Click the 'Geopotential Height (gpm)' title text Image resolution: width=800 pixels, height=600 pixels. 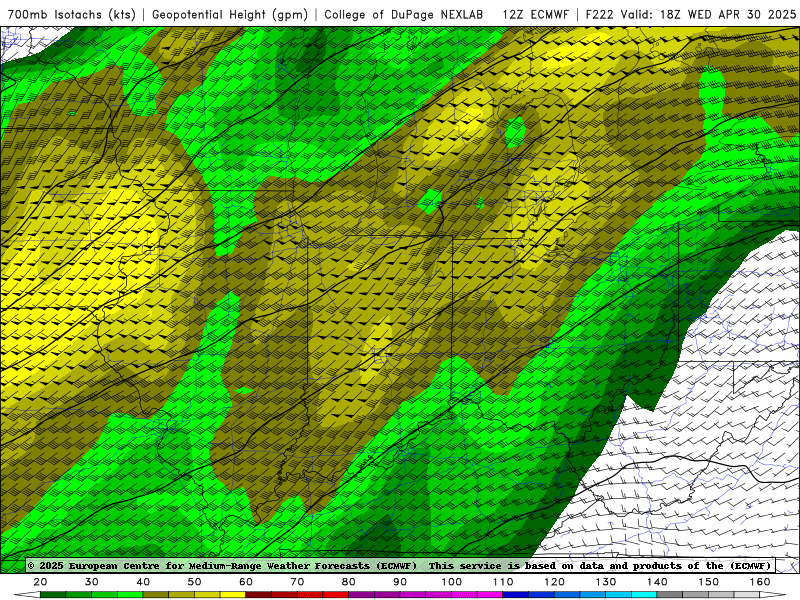(230, 14)
